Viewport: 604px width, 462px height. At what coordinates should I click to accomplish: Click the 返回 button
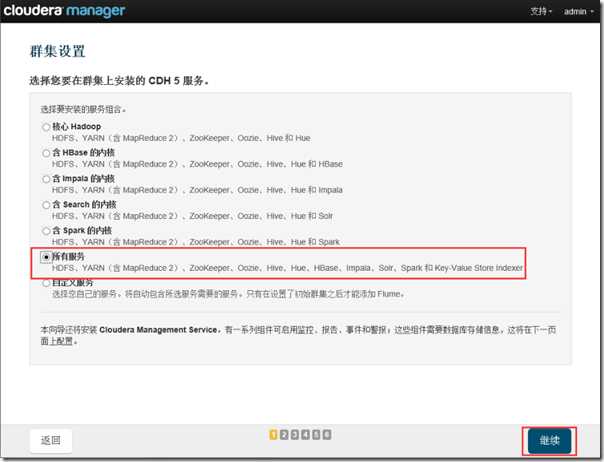tap(51, 440)
